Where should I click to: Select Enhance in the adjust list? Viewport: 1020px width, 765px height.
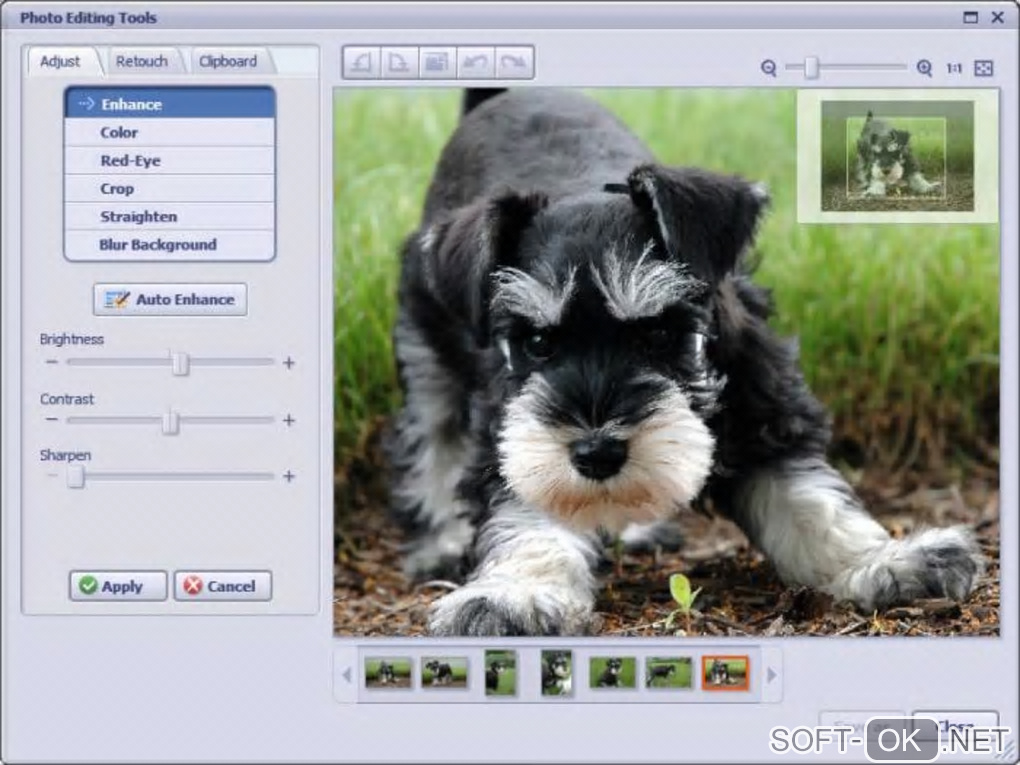pos(170,103)
